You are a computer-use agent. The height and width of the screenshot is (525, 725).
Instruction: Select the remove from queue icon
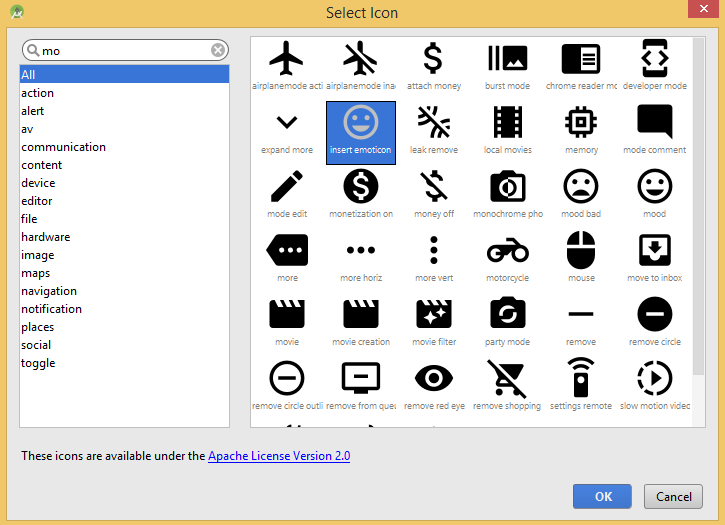[x=361, y=378]
